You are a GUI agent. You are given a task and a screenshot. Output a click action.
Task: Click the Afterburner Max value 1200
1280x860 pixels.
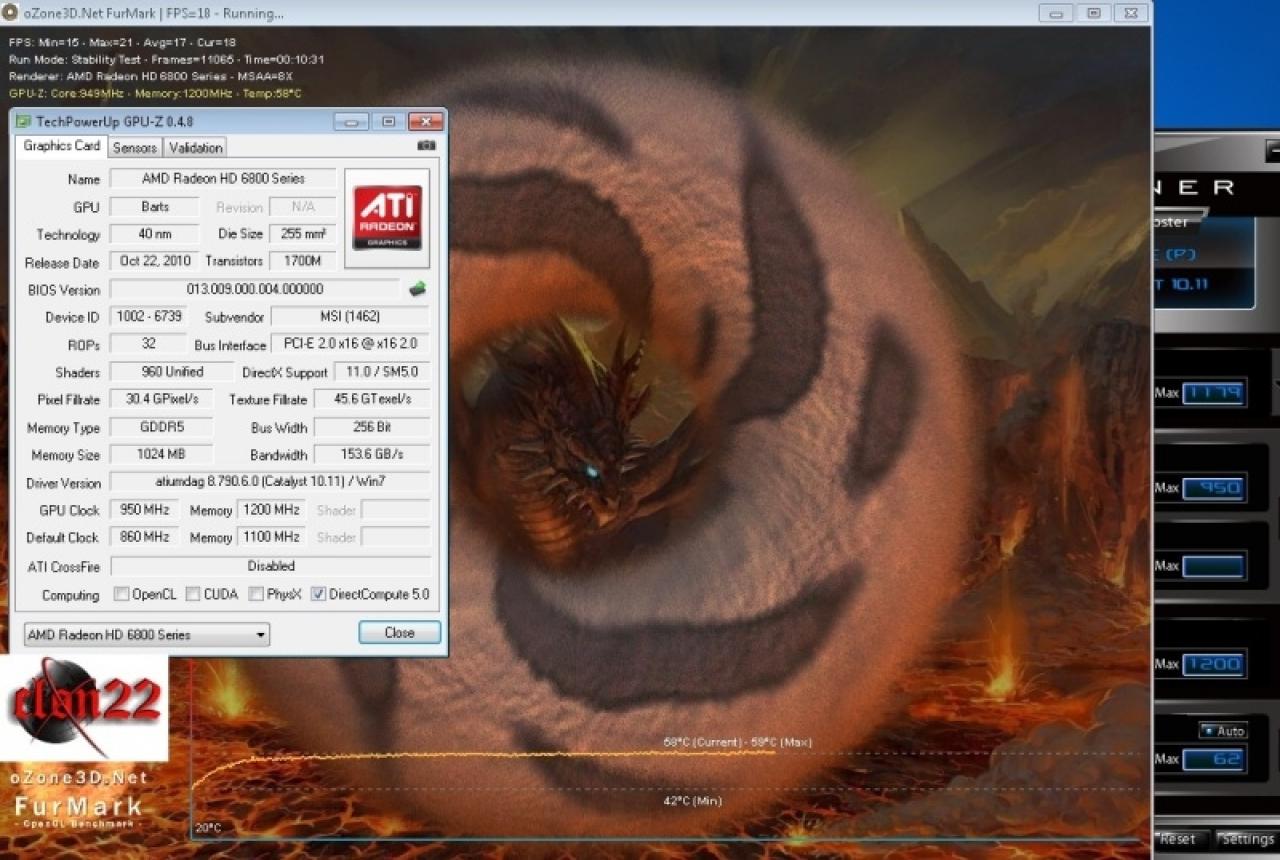point(1214,664)
